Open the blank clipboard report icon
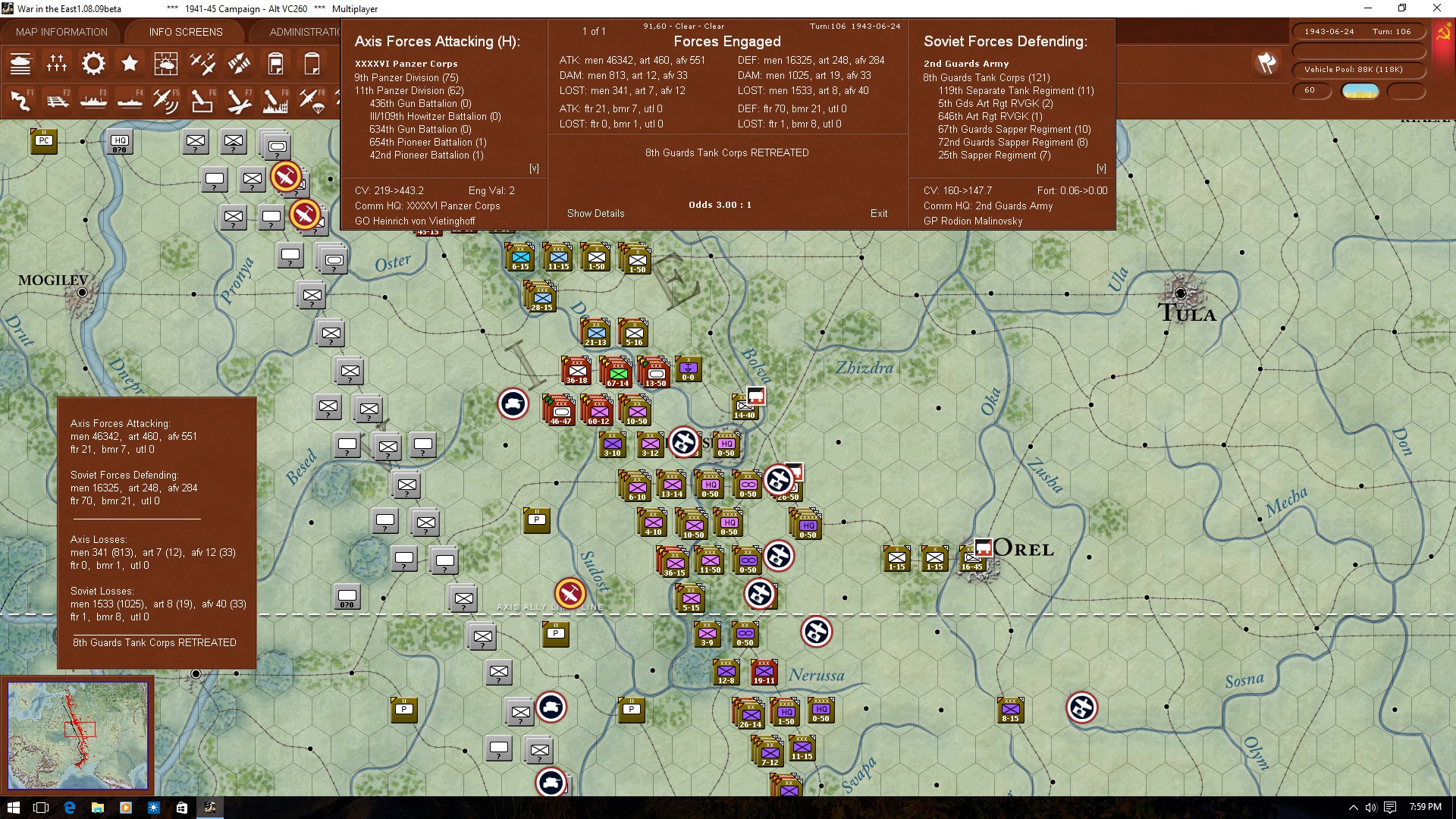 click(x=312, y=64)
